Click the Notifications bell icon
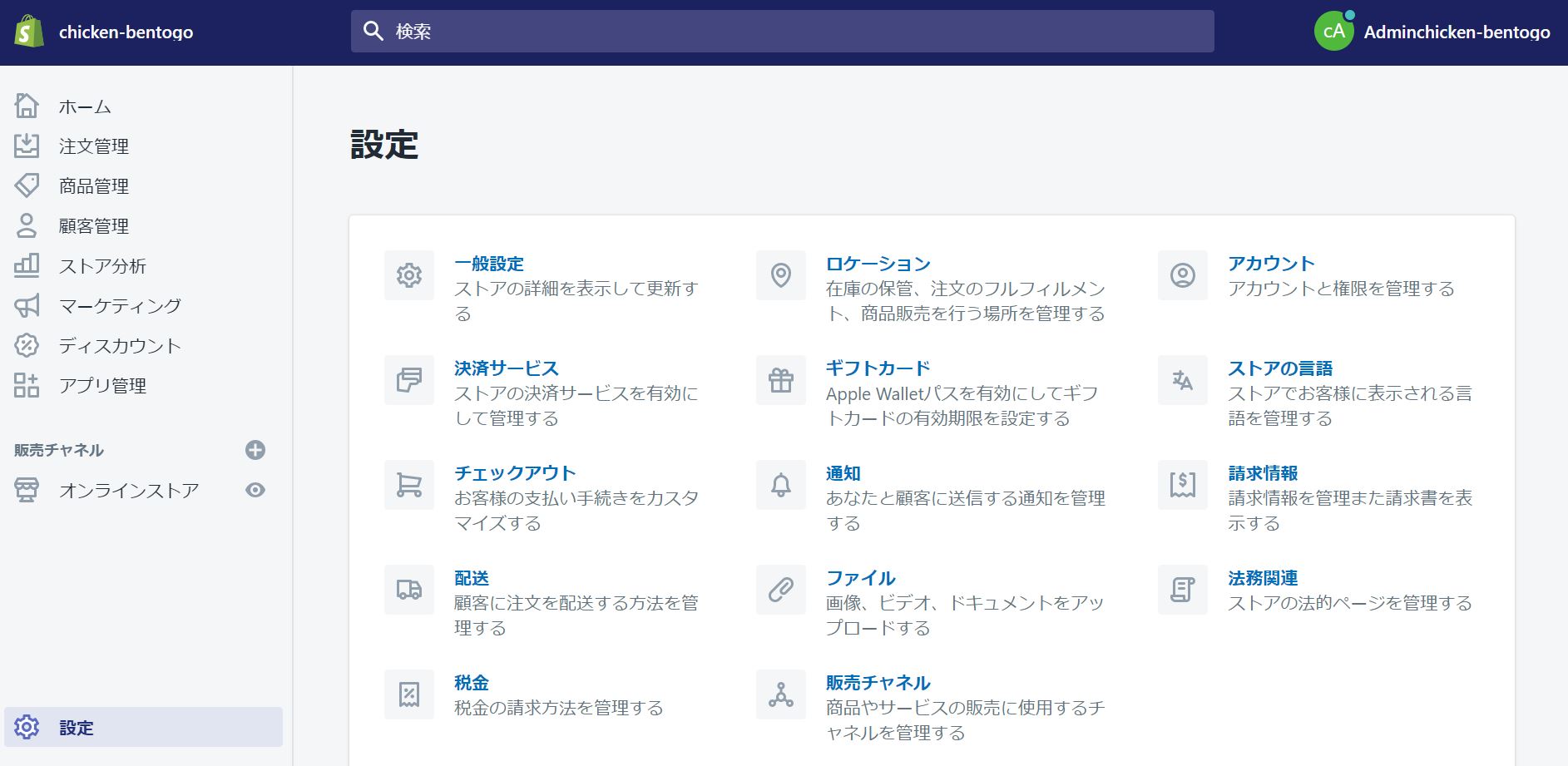 coord(780,485)
